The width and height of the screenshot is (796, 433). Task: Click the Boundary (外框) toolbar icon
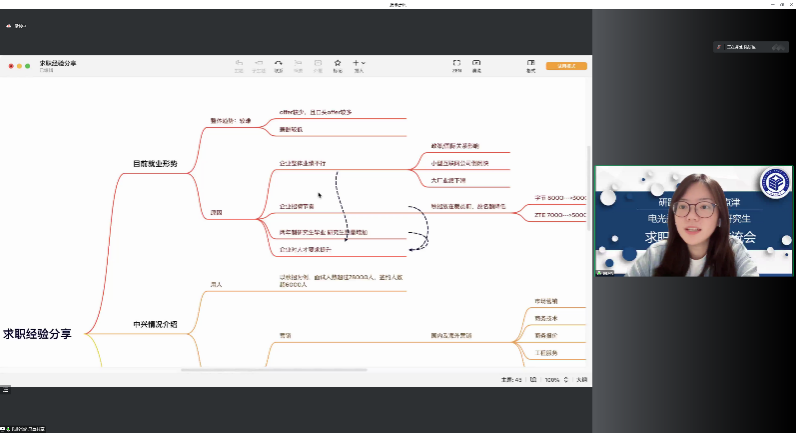coord(318,64)
